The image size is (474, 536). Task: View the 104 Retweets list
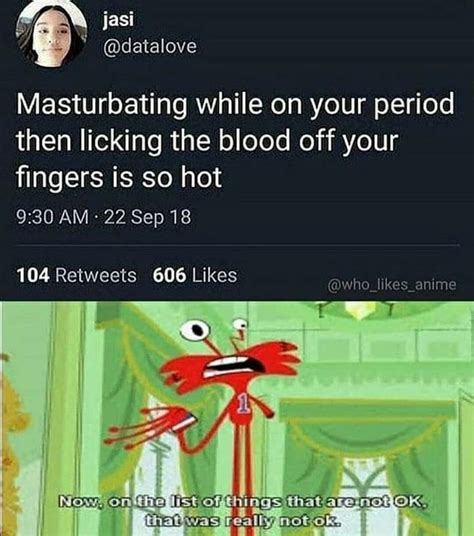(x=77, y=276)
